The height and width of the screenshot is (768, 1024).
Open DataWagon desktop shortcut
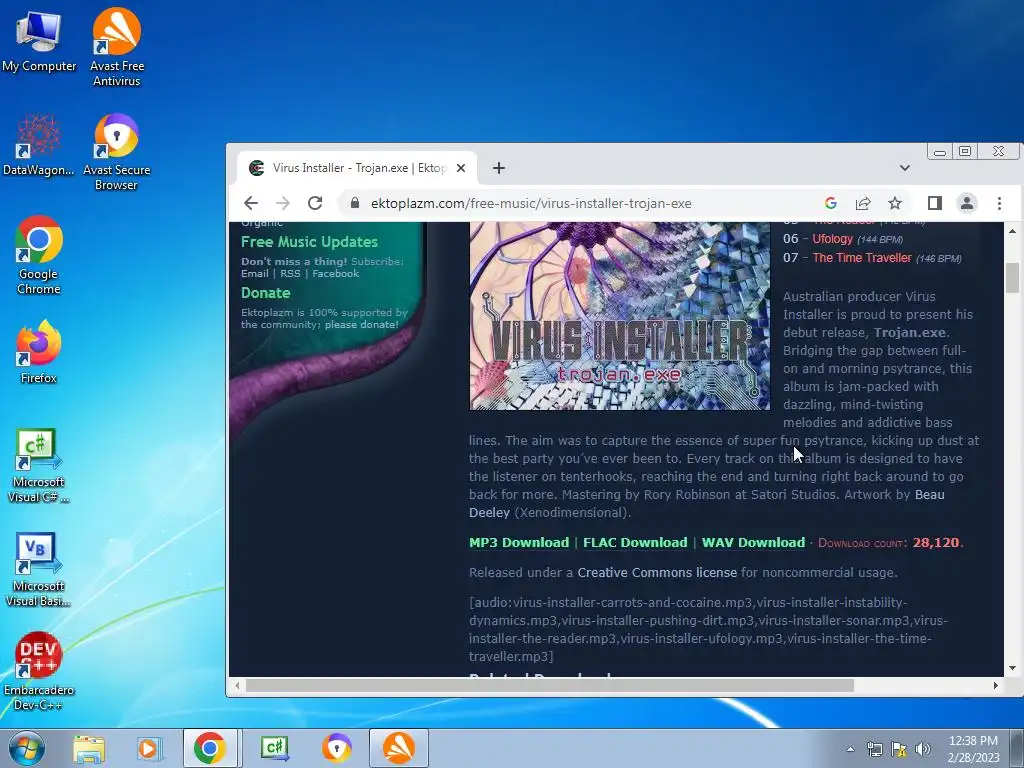pyautogui.click(x=39, y=145)
